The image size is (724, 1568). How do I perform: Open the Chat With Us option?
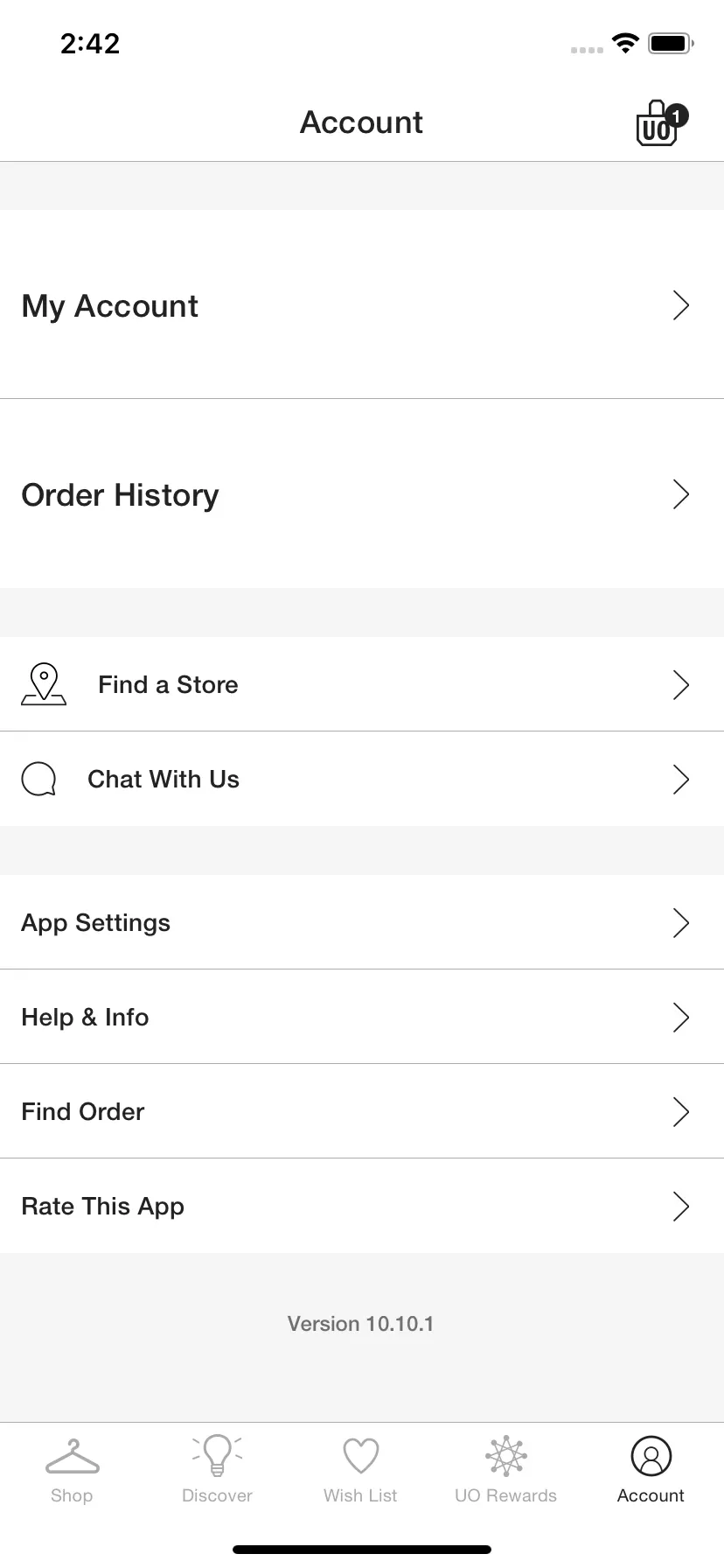coord(362,779)
